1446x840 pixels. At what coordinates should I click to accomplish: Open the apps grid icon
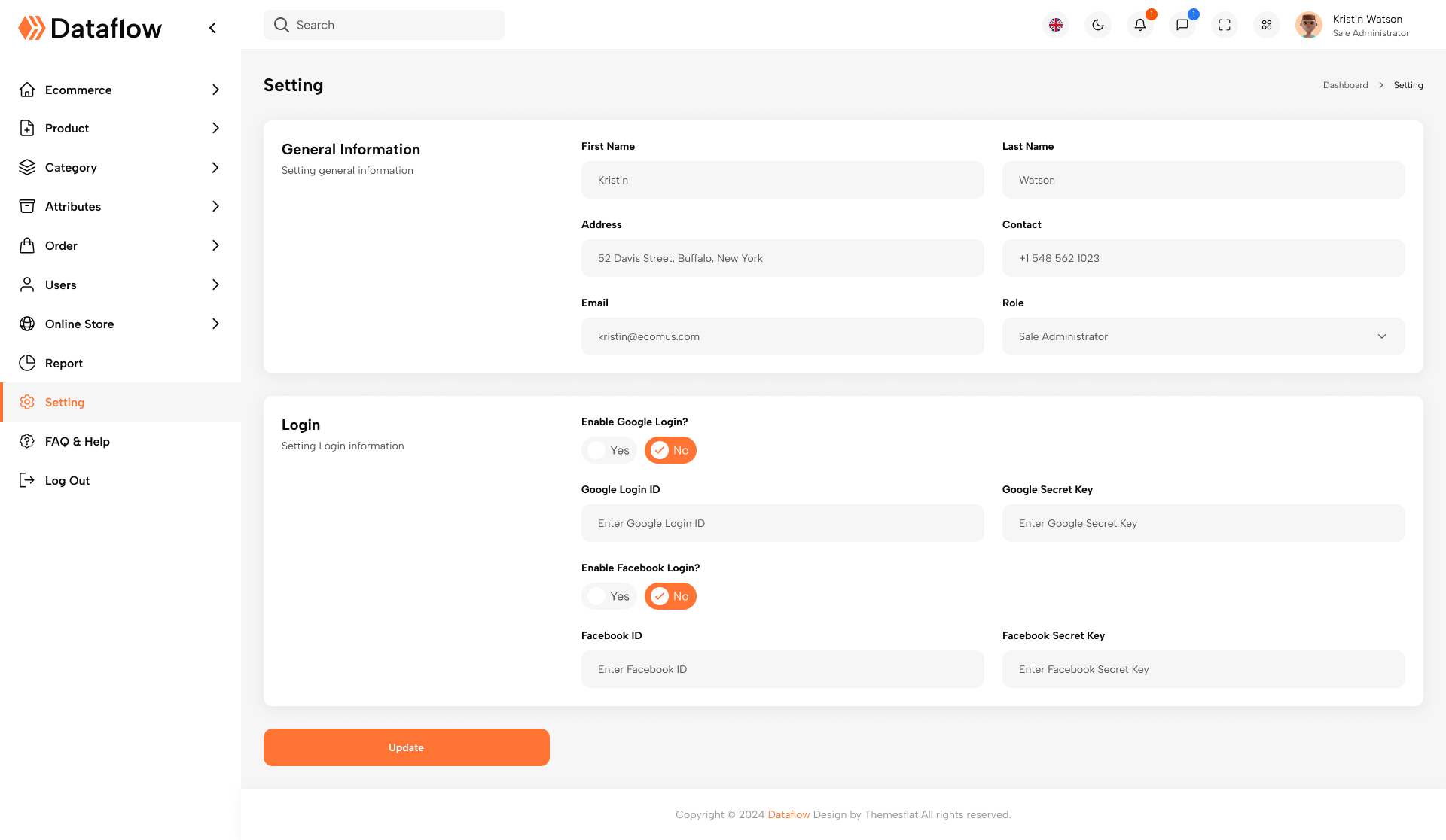pos(1266,25)
